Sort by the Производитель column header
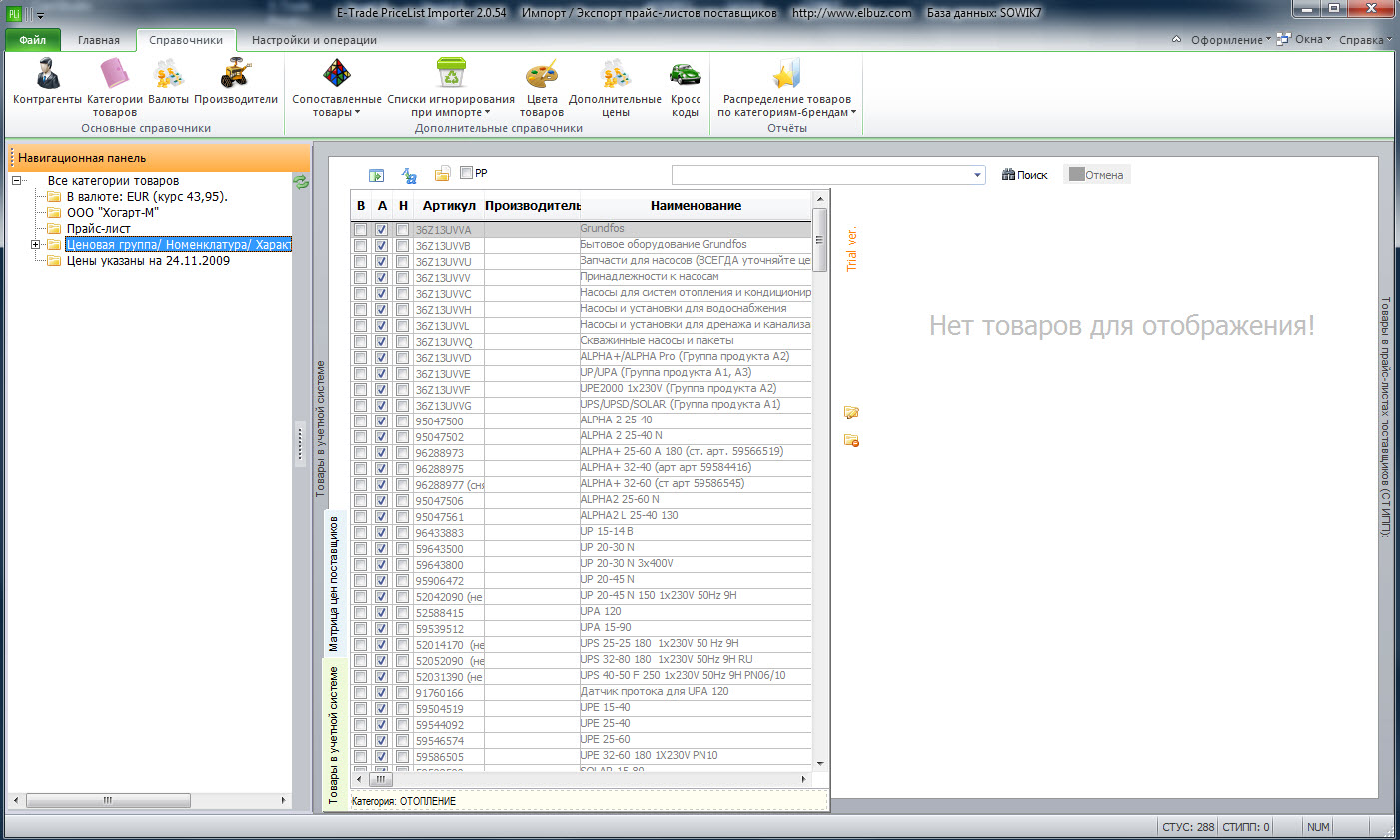 coord(532,206)
